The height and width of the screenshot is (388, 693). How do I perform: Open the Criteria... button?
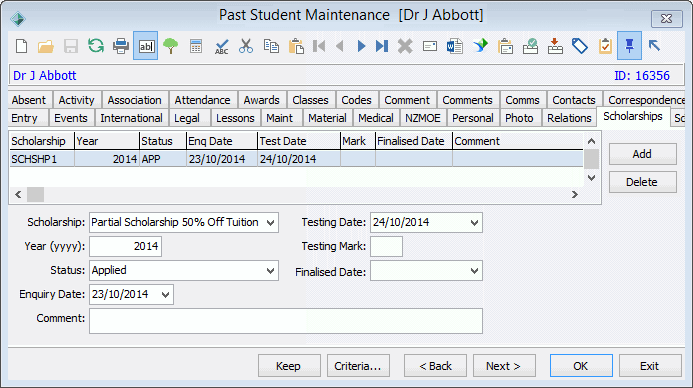tap(358, 366)
